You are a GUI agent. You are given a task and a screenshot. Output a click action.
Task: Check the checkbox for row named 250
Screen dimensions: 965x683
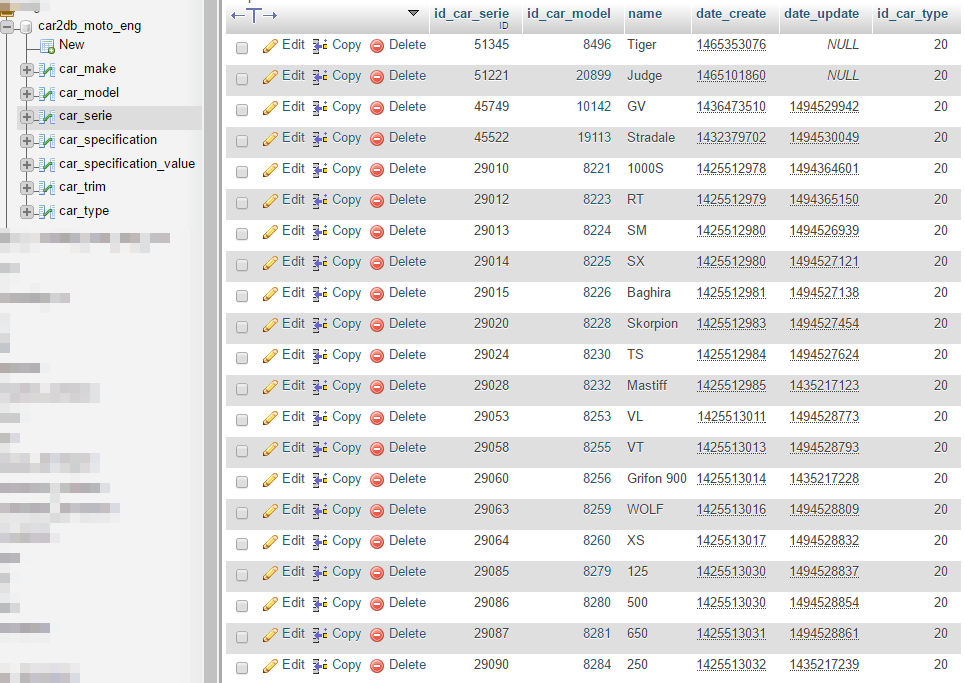pyautogui.click(x=242, y=667)
